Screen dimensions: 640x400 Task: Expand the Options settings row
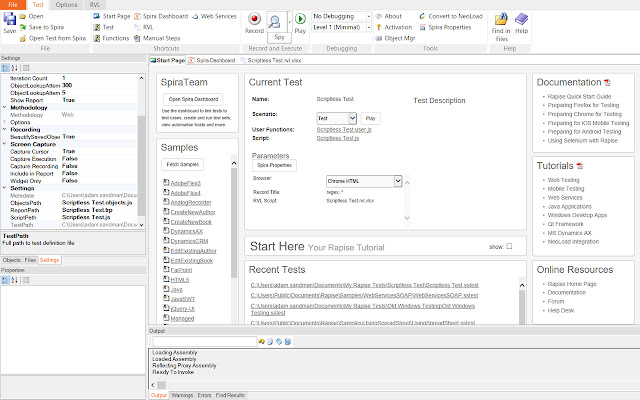4,122
